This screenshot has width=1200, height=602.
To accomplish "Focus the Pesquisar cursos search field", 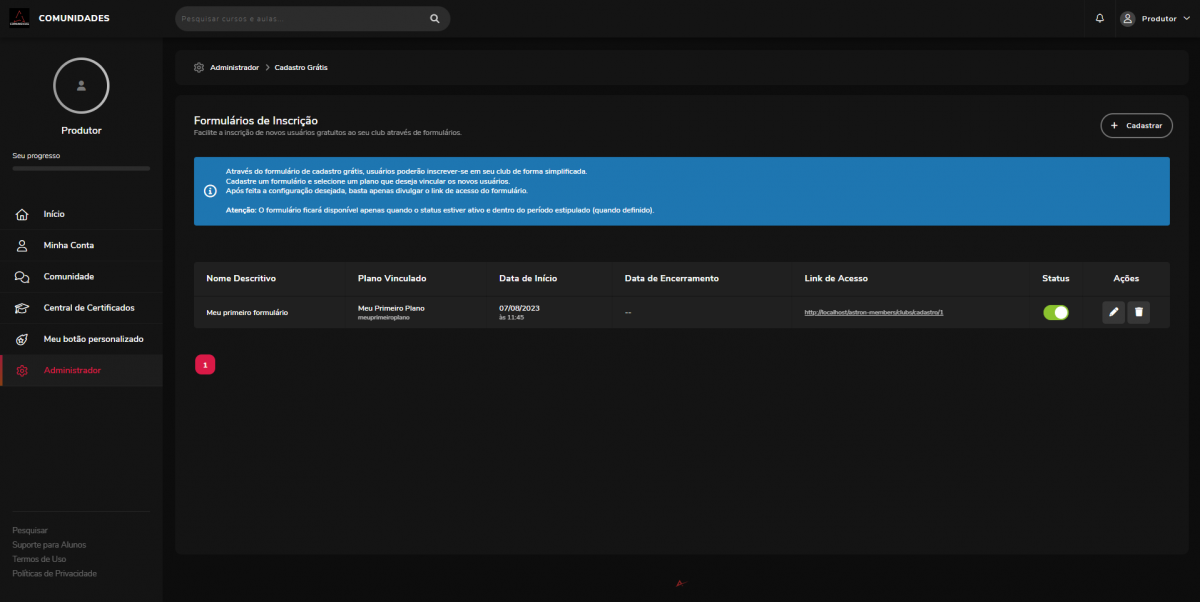I will pyautogui.click(x=300, y=18).
